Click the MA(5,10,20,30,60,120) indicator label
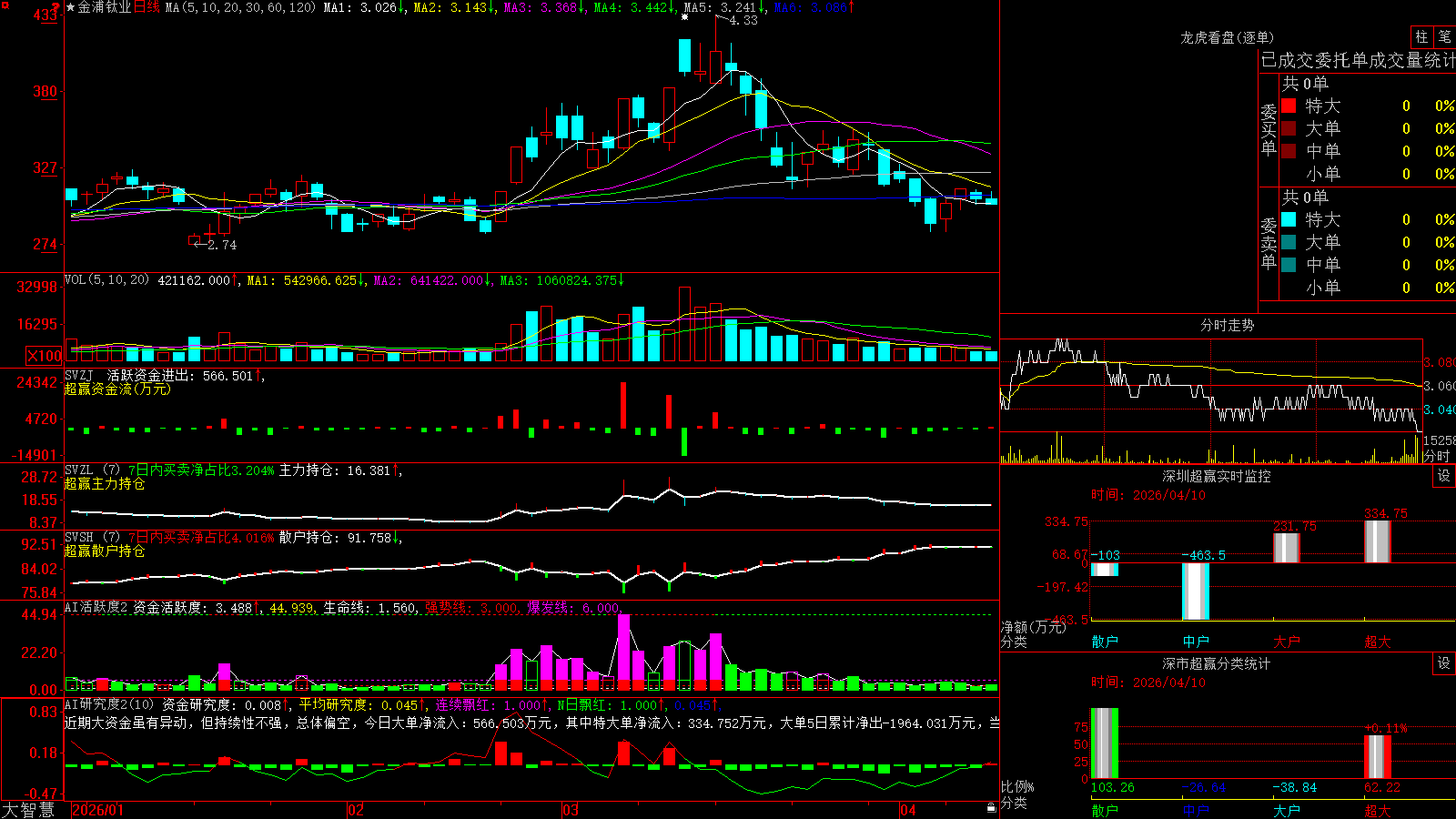Viewport: 1456px width, 819px height. [240, 7]
